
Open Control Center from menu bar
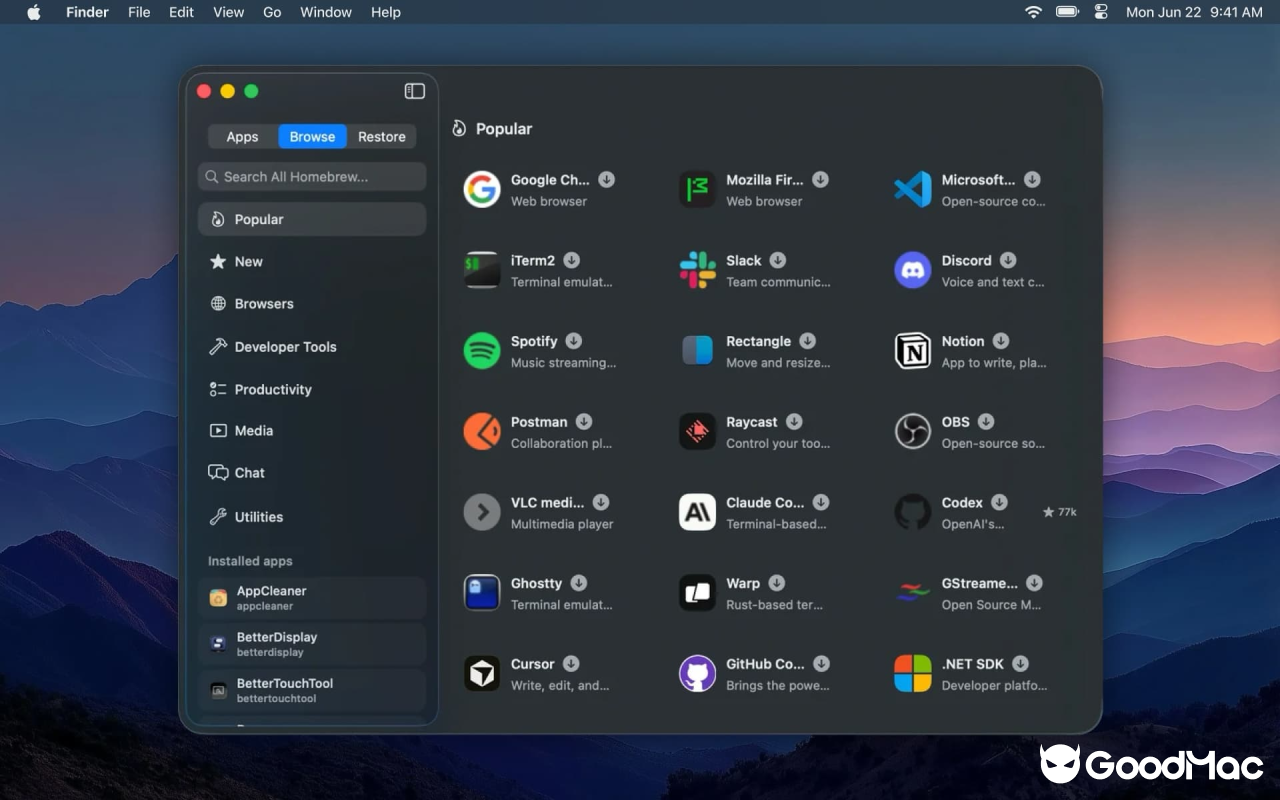pos(1102,12)
